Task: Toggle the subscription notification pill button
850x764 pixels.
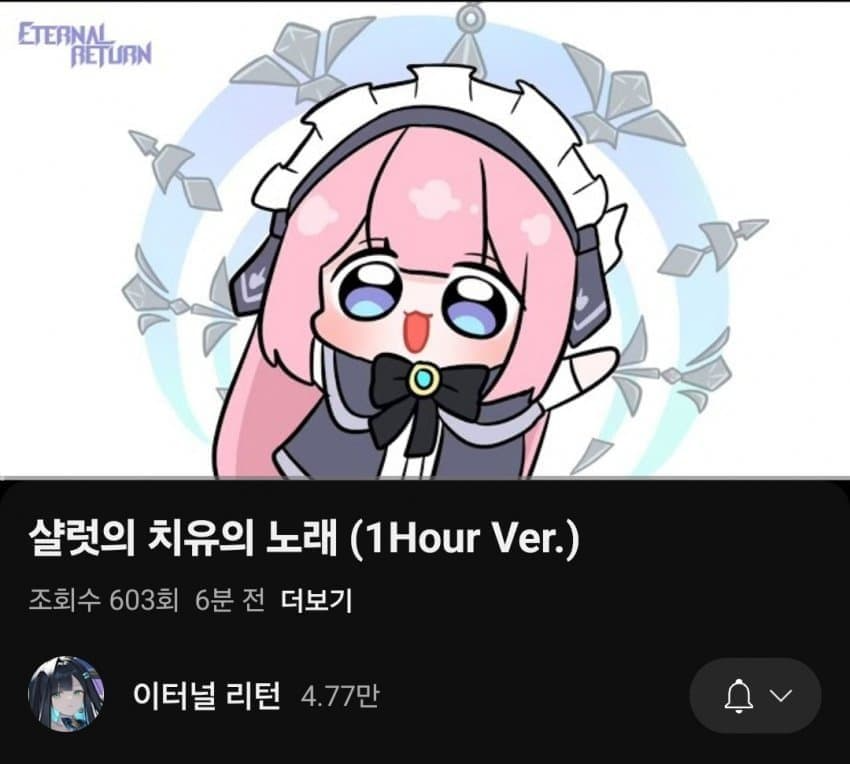Action: 756,696
